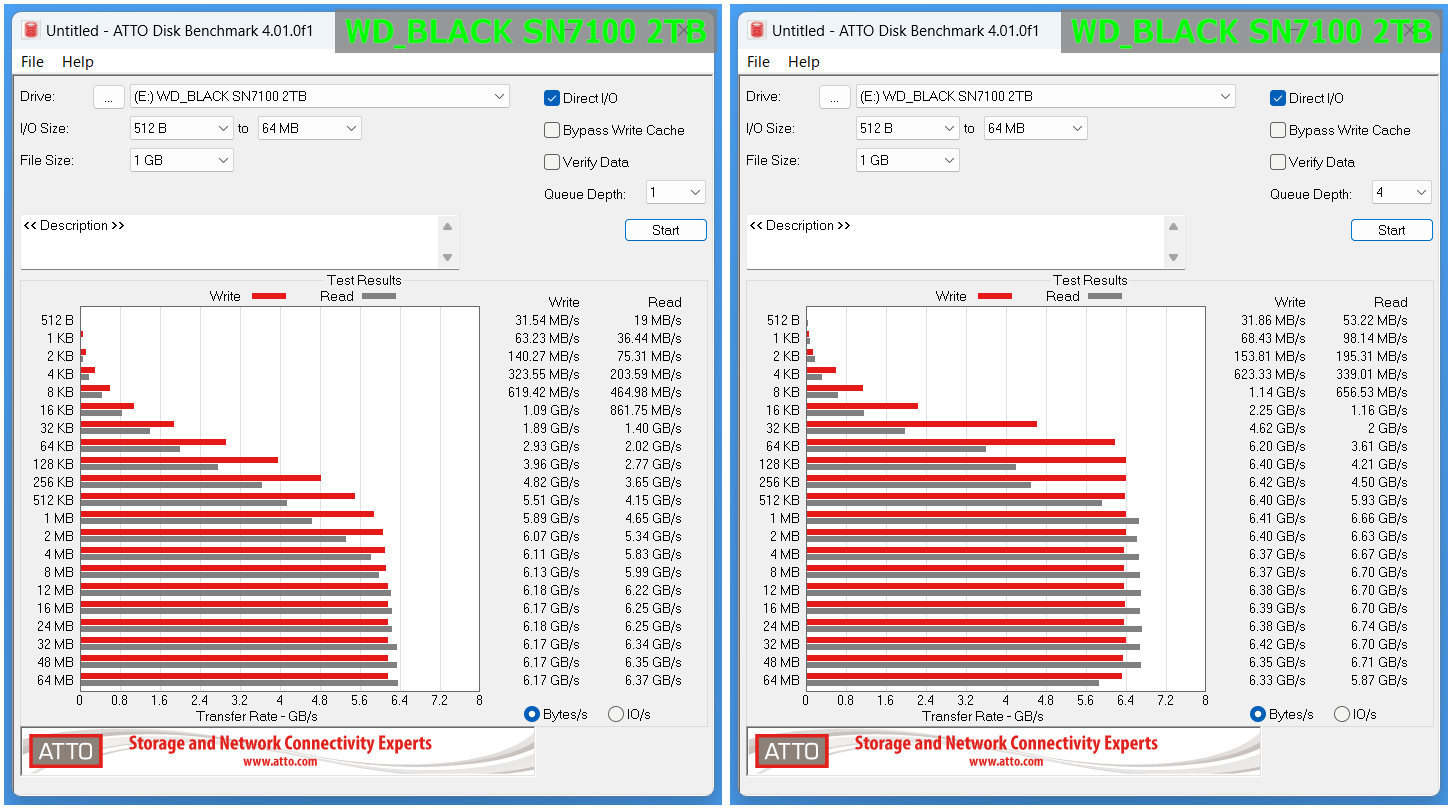This screenshot has width=1452, height=809.
Task: Click the red Write legend swatch in the left window
Action: click(x=268, y=296)
